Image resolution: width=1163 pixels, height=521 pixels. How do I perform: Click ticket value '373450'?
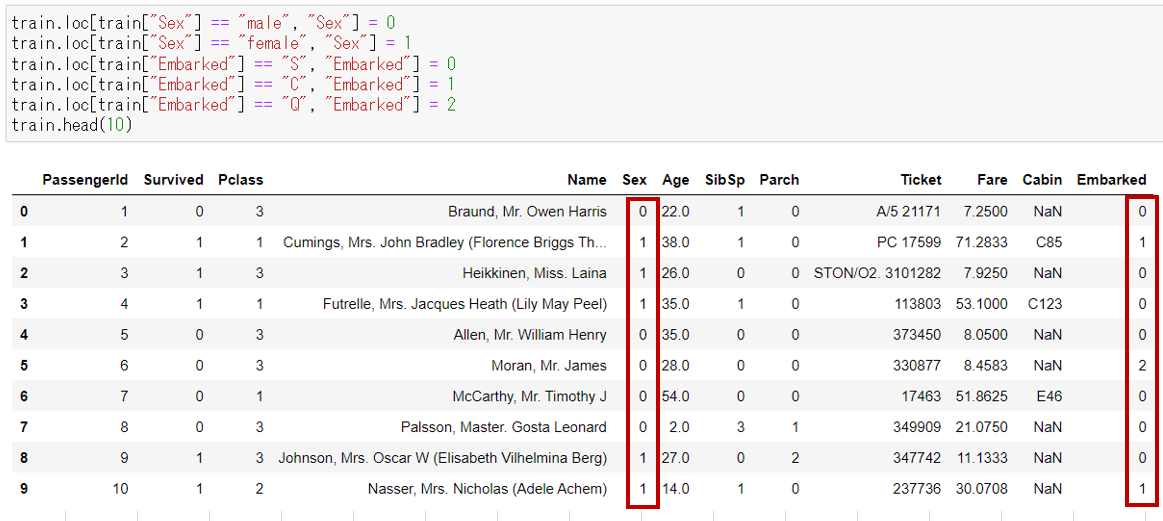[x=918, y=335]
